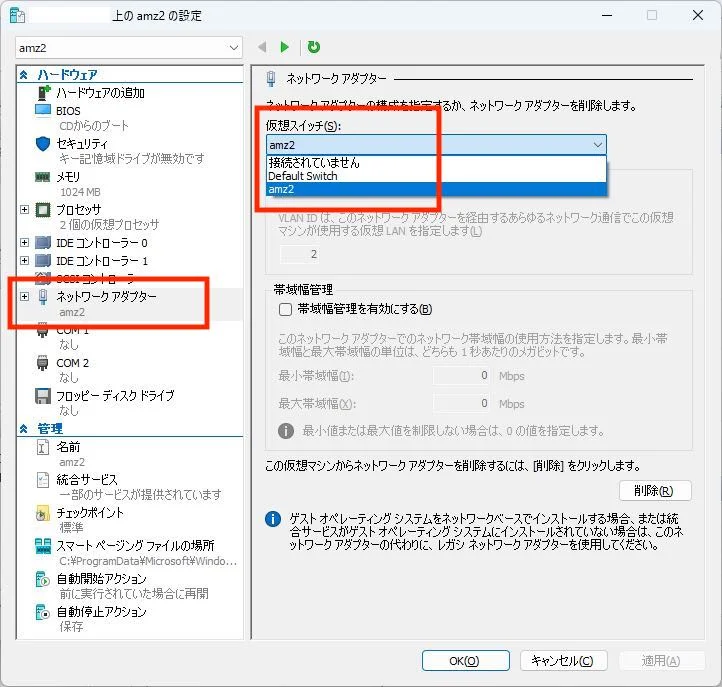Click the green refresh icon in toolbar
Viewport: 722px width, 687px height.
[x=314, y=47]
